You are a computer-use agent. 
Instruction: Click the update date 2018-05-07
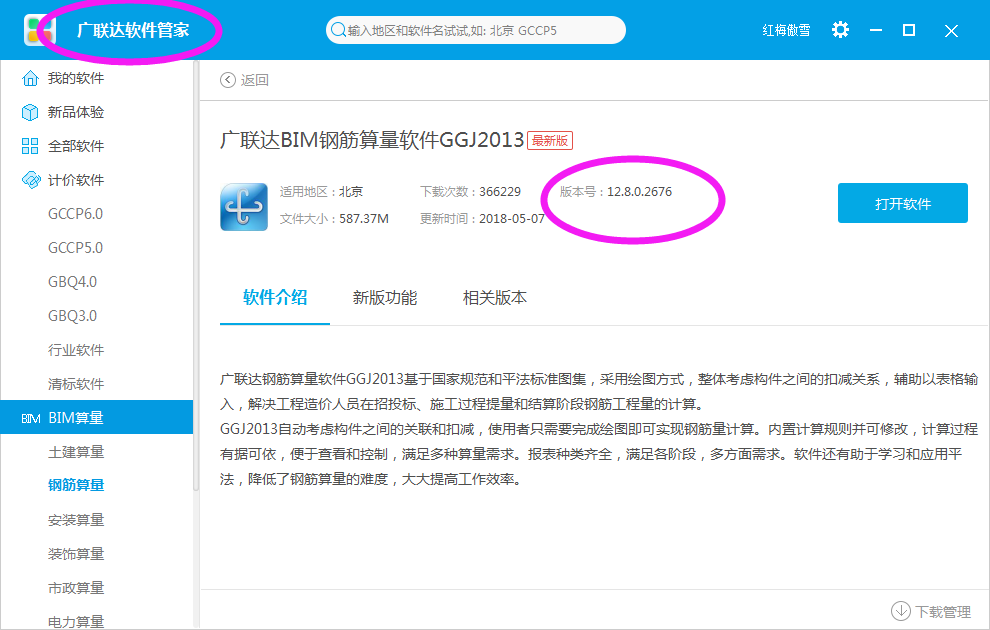(x=511, y=219)
